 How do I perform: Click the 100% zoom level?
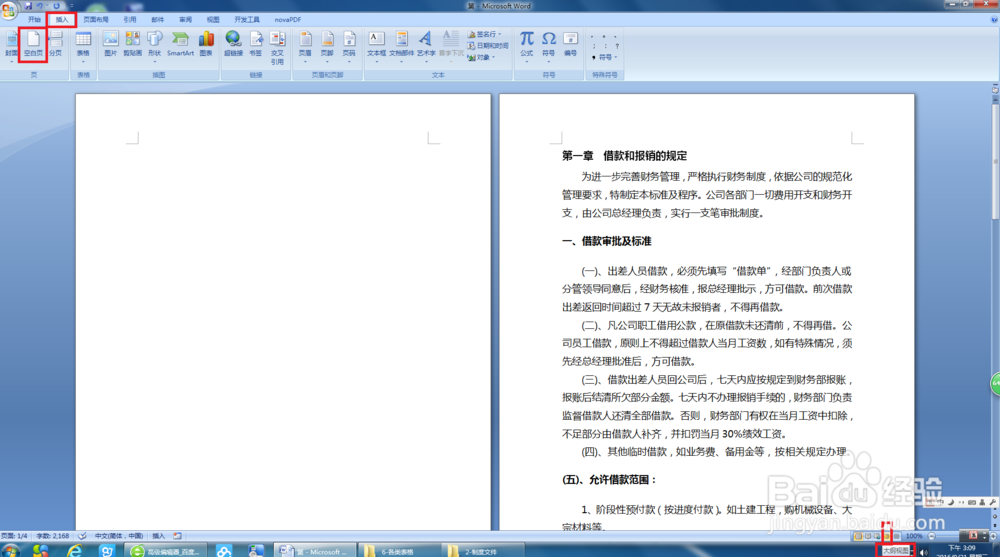914,537
